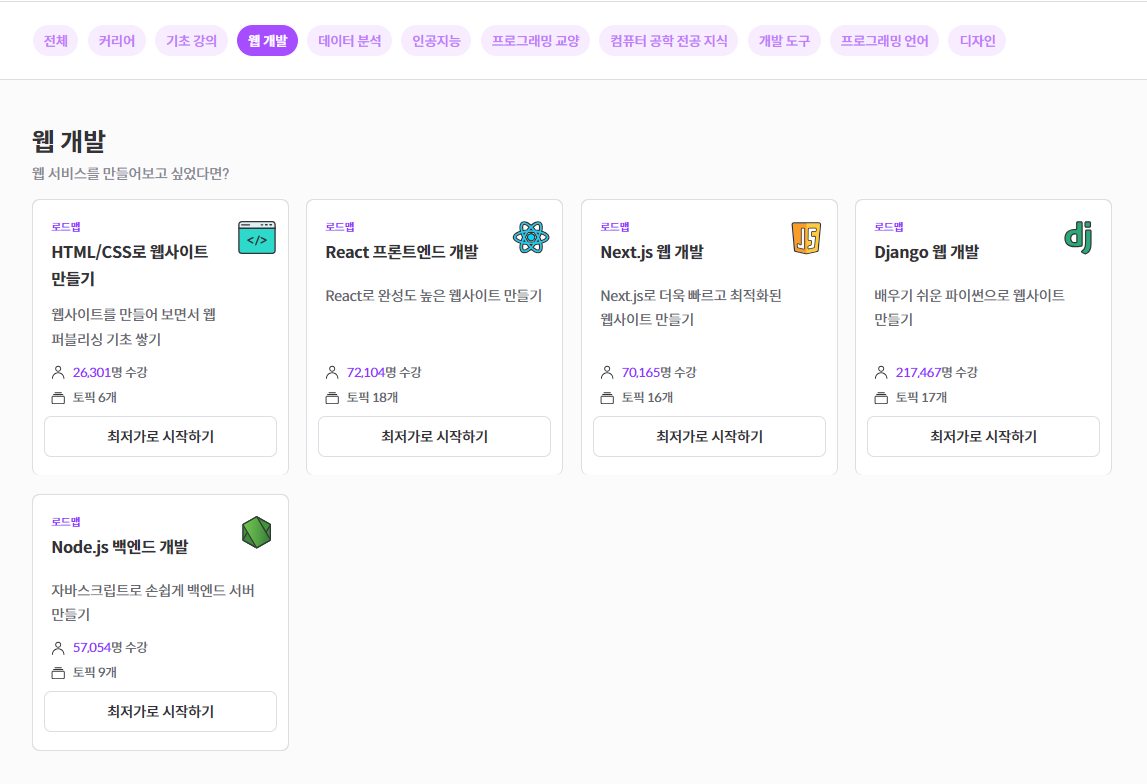Screen dimensions: 1147x784
Task: Switch to the 디자인 category
Action: pos(977,41)
